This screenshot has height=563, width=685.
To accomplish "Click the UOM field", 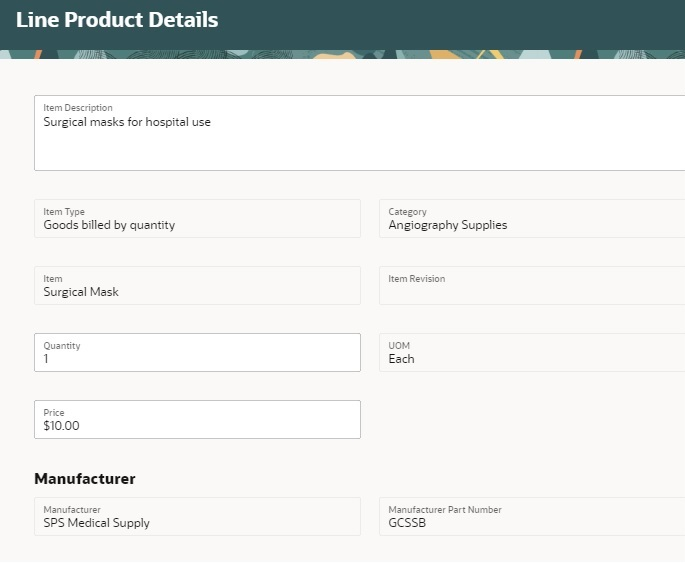I will click(532, 352).
